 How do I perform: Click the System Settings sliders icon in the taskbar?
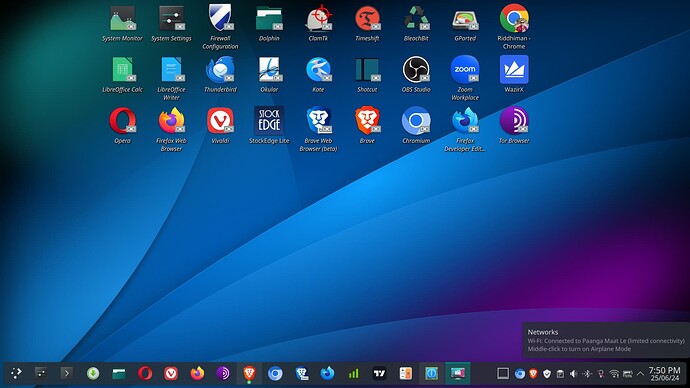click(41, 373)
